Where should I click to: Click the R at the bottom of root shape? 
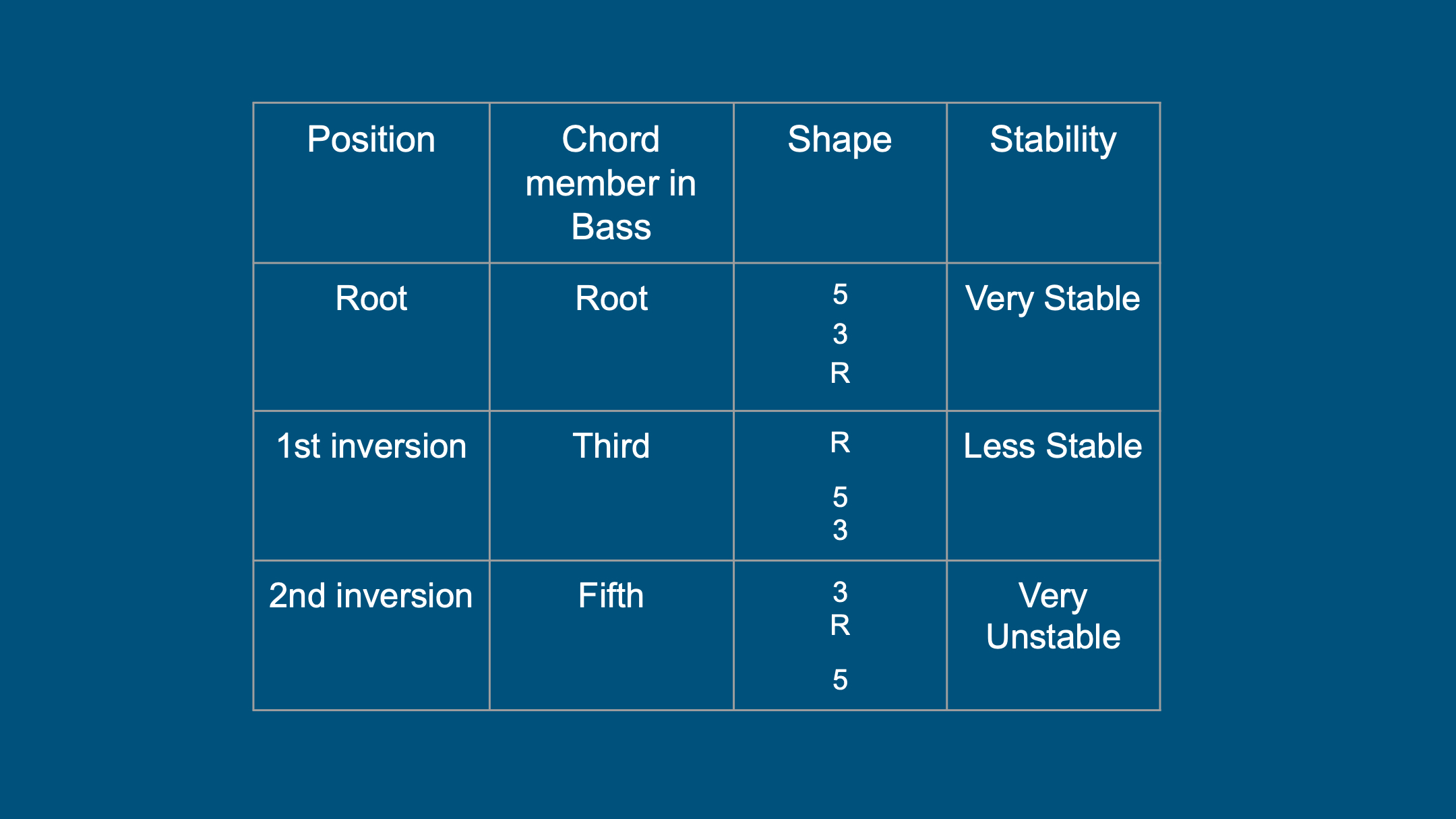(x=840, y=373)
